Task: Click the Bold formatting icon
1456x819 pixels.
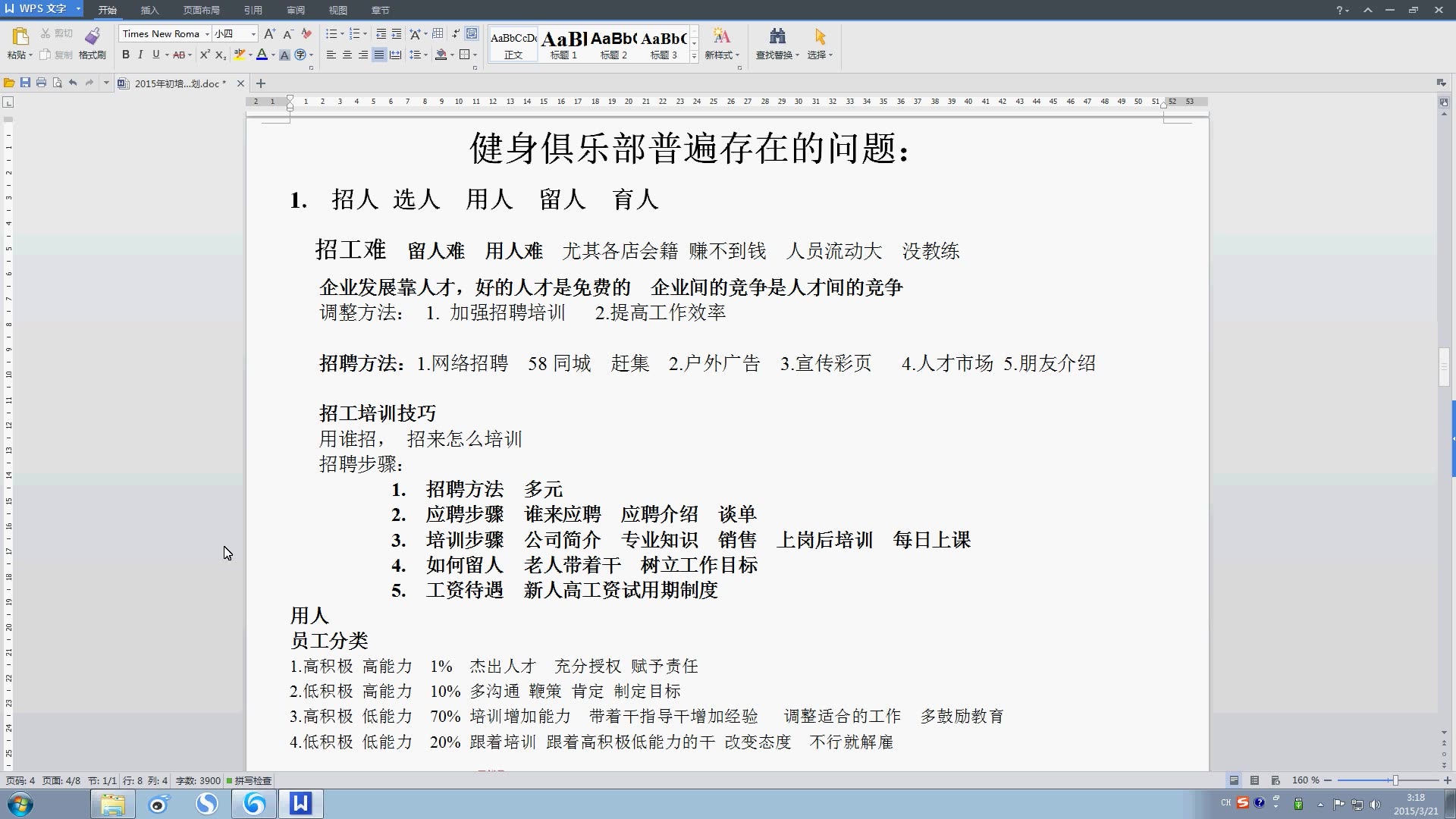Action: (x=125, y=55)
